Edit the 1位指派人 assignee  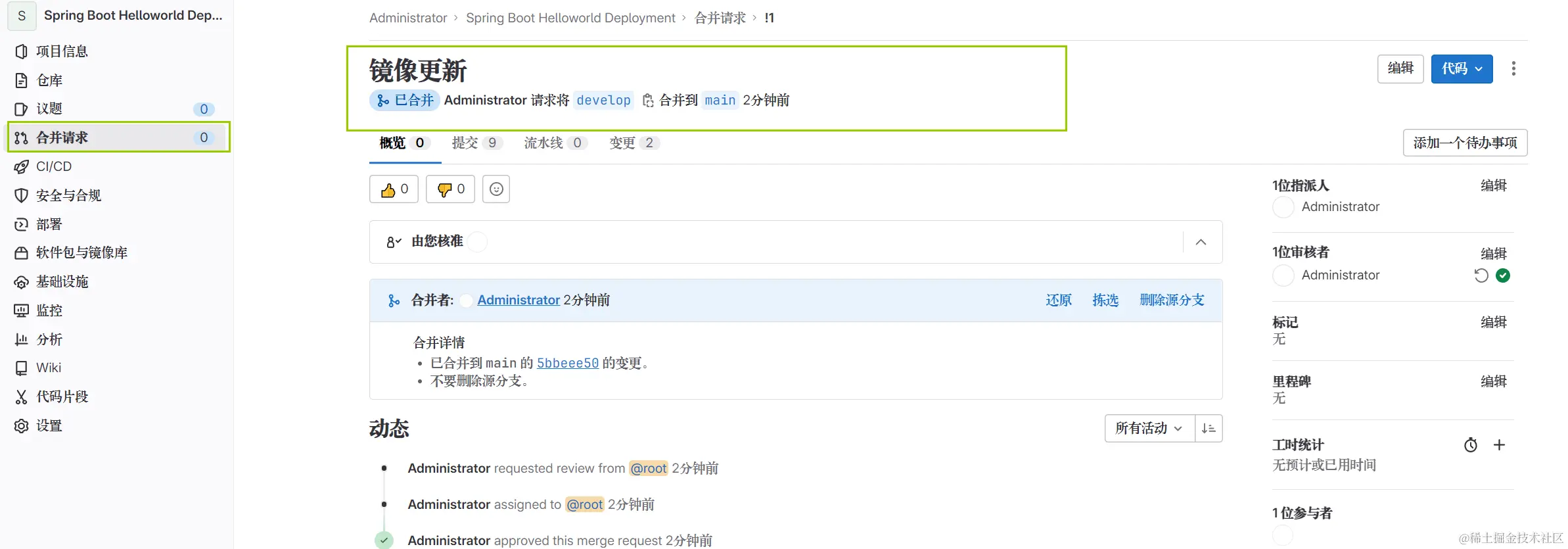[1493, 186]
